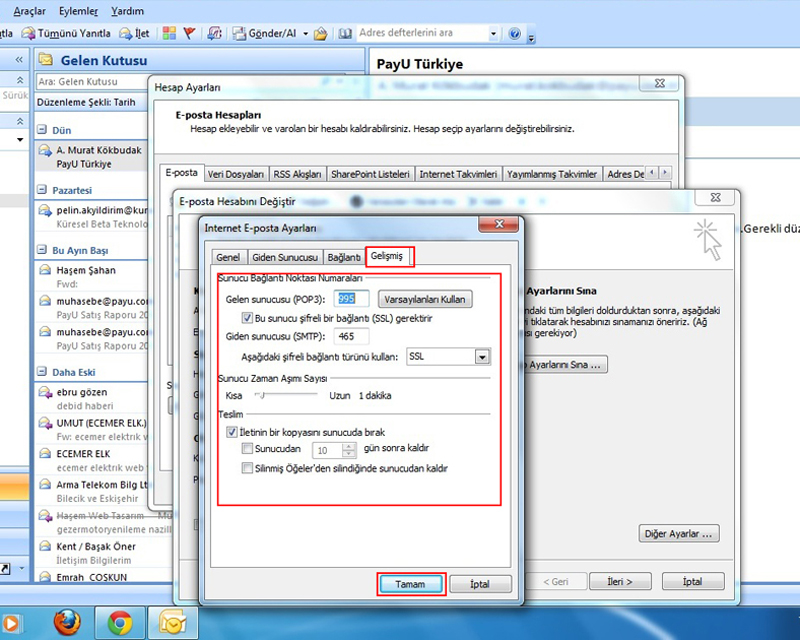The image size is (800, 640).
Task: Switch to RSS Akışları tab
Action: point(297,174)
